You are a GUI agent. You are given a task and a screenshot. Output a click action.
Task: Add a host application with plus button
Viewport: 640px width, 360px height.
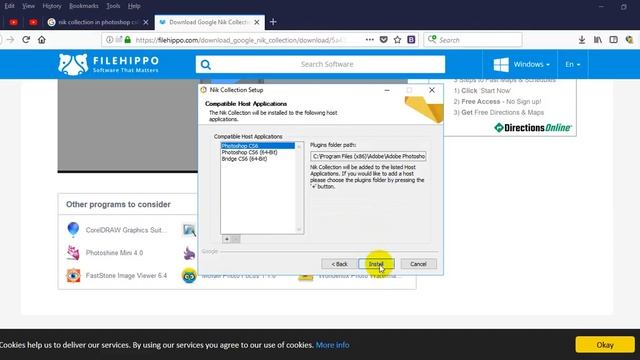(227, 239)
